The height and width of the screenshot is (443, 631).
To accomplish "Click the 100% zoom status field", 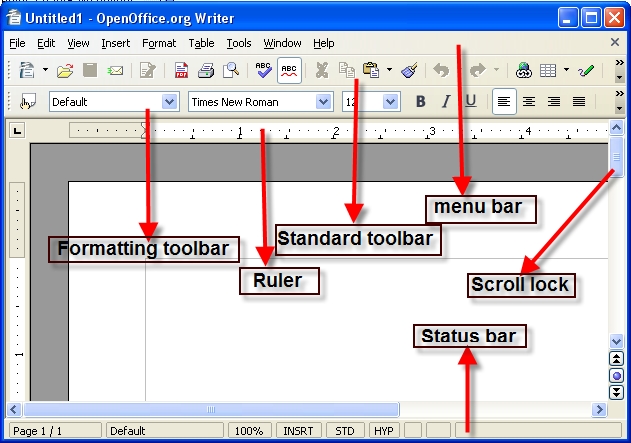I will 250,431.
